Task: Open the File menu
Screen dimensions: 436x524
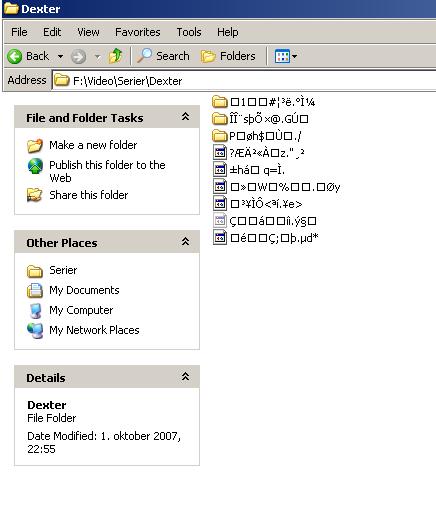Action: pyautogui.click(x=19, y=32)
